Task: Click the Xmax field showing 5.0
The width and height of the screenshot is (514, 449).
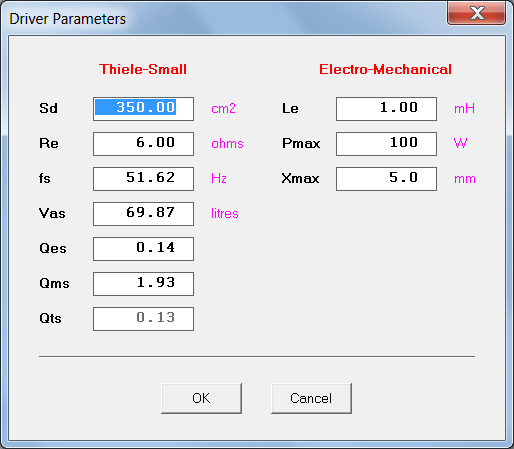Action: (386, 179)
